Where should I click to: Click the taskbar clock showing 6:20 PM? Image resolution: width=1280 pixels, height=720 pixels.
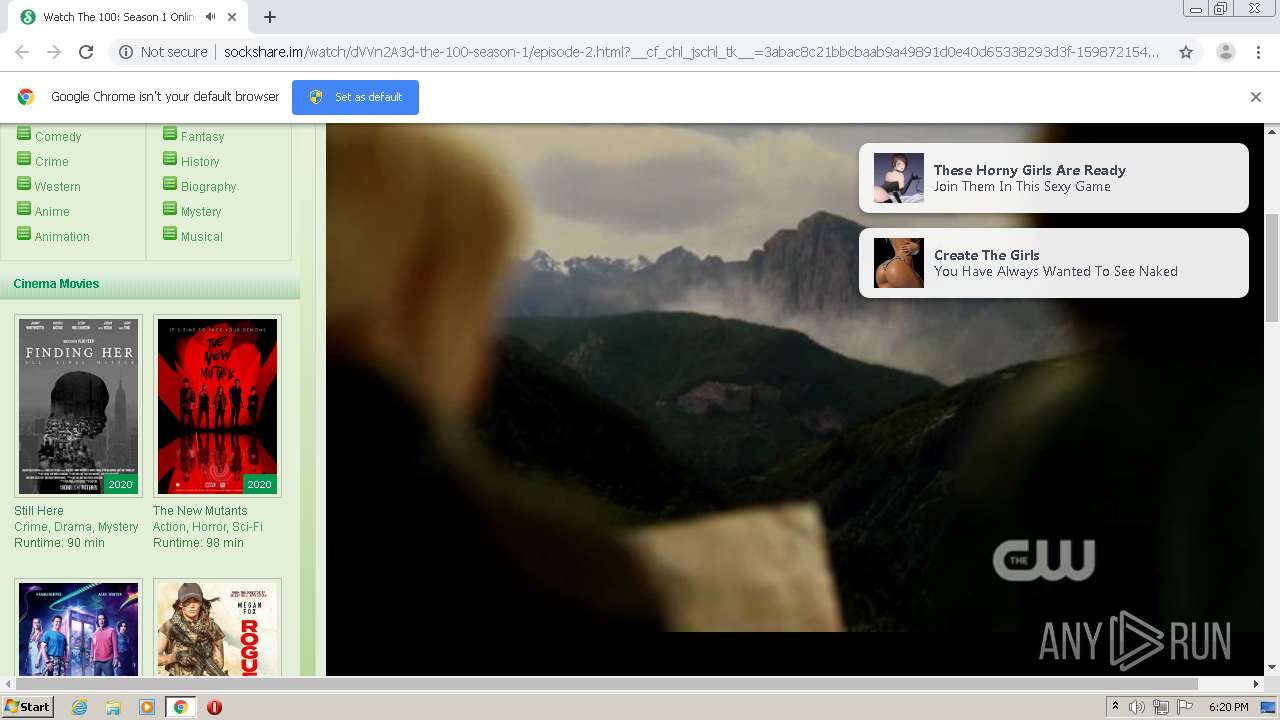coord(1228,707)
